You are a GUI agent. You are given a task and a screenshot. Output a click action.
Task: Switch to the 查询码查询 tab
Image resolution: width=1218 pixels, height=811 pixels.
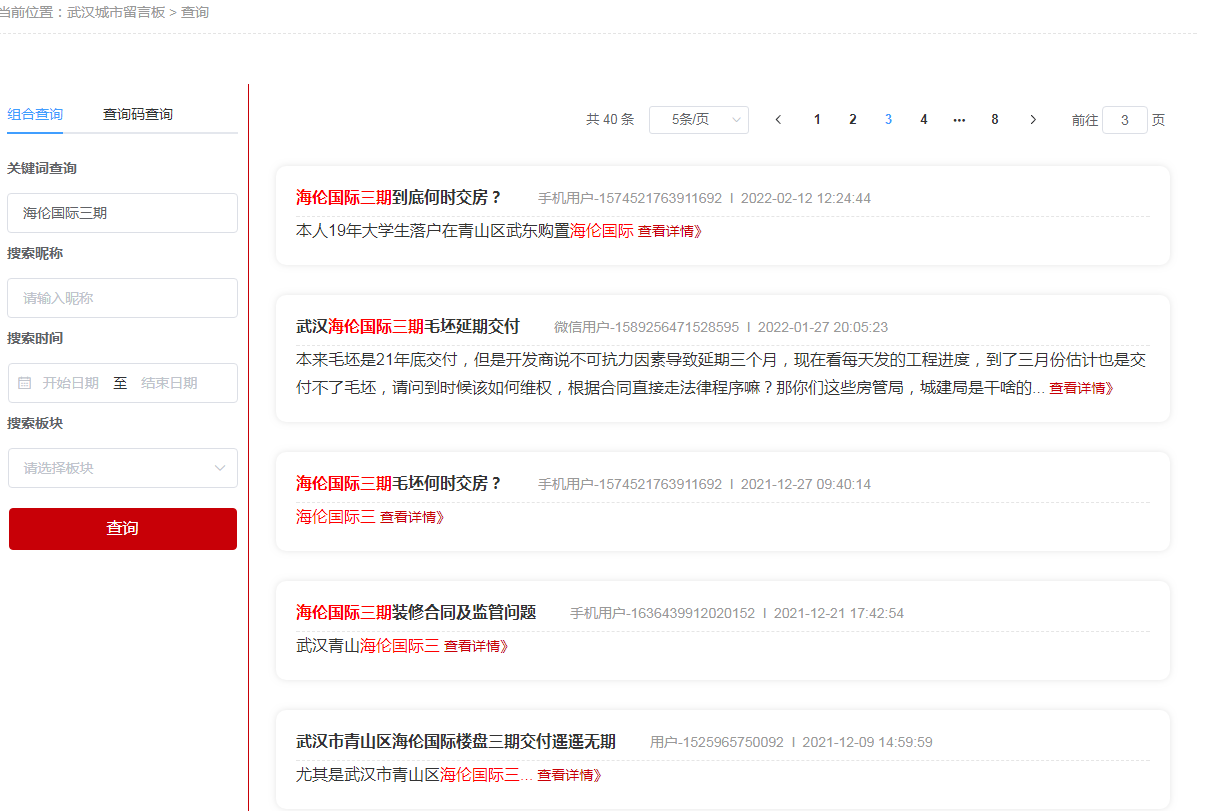(138, 115)
